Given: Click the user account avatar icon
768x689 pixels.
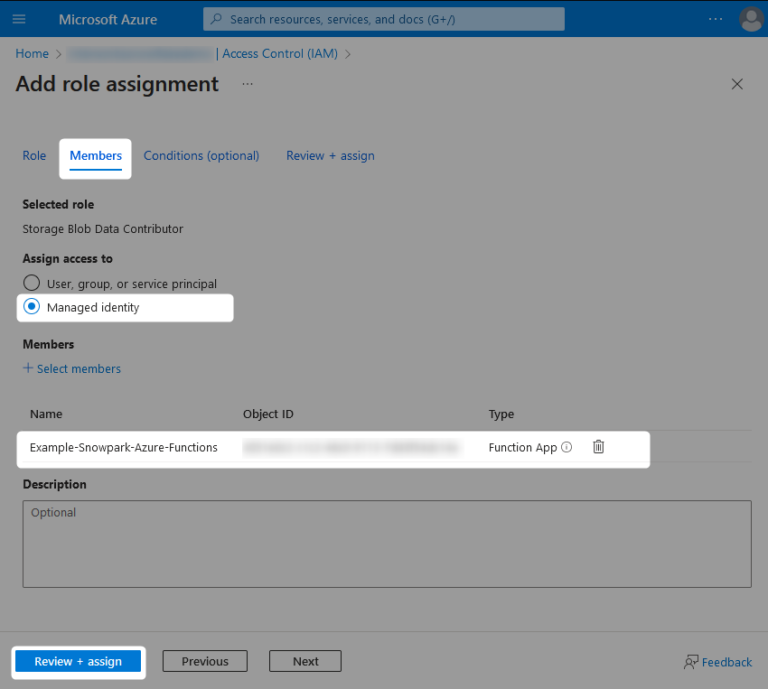Looking at the screenshot, I should pyautogui.click(x=750, y=19).
